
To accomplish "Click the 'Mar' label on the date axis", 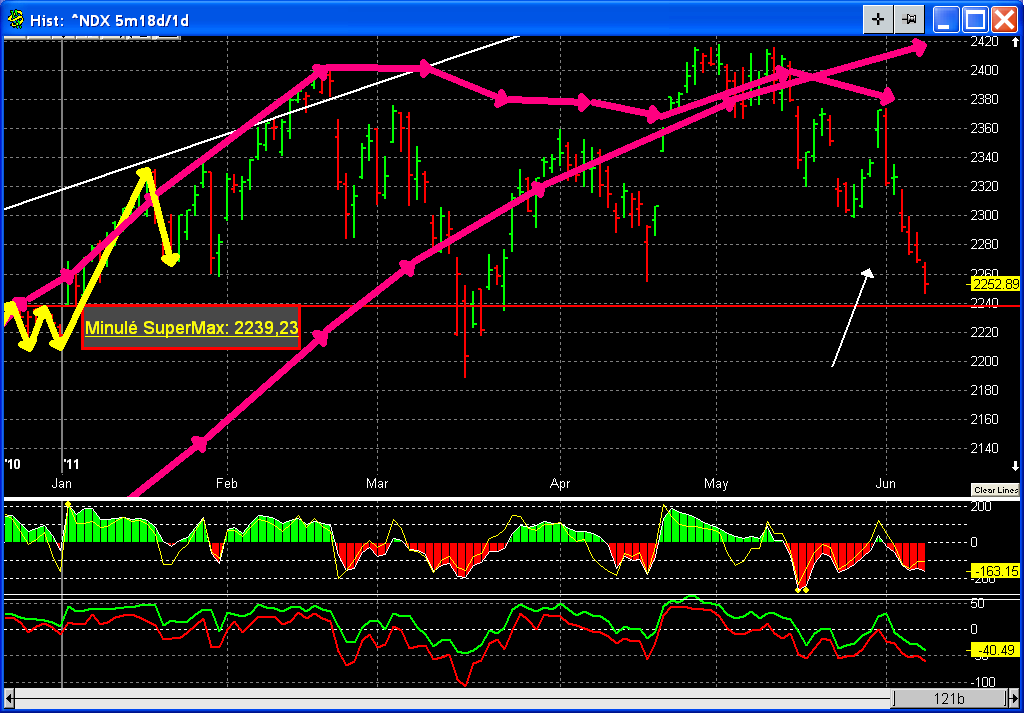I will tap(377, 484).
